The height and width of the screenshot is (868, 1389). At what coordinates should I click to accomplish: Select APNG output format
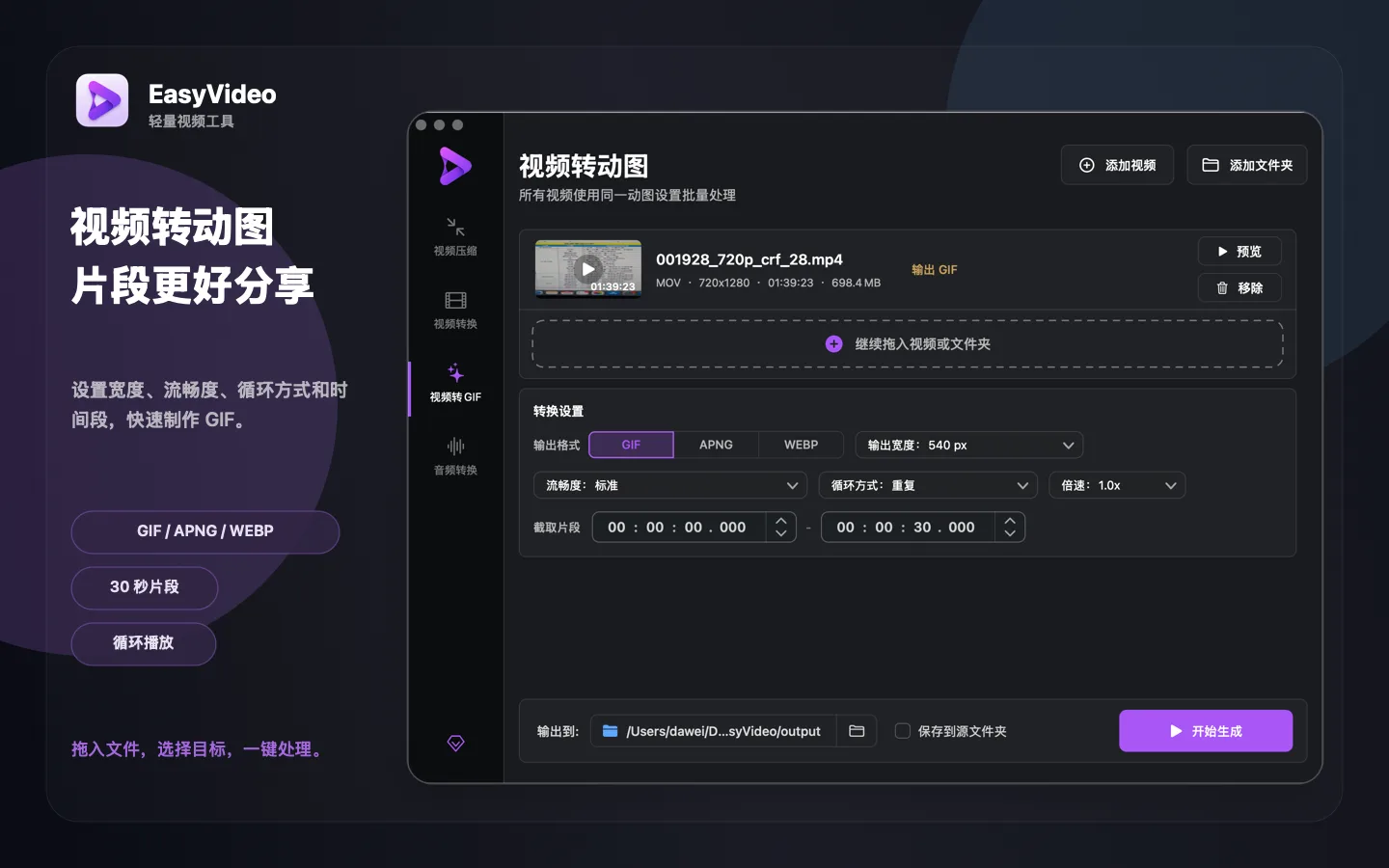716,445
